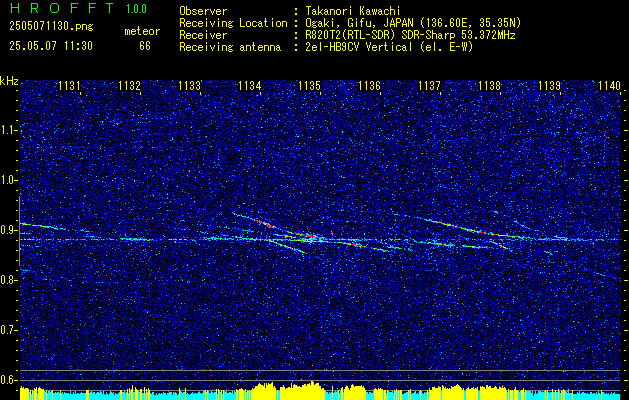
Task: Click the 1139 time marker
Action: coord(549,86)
